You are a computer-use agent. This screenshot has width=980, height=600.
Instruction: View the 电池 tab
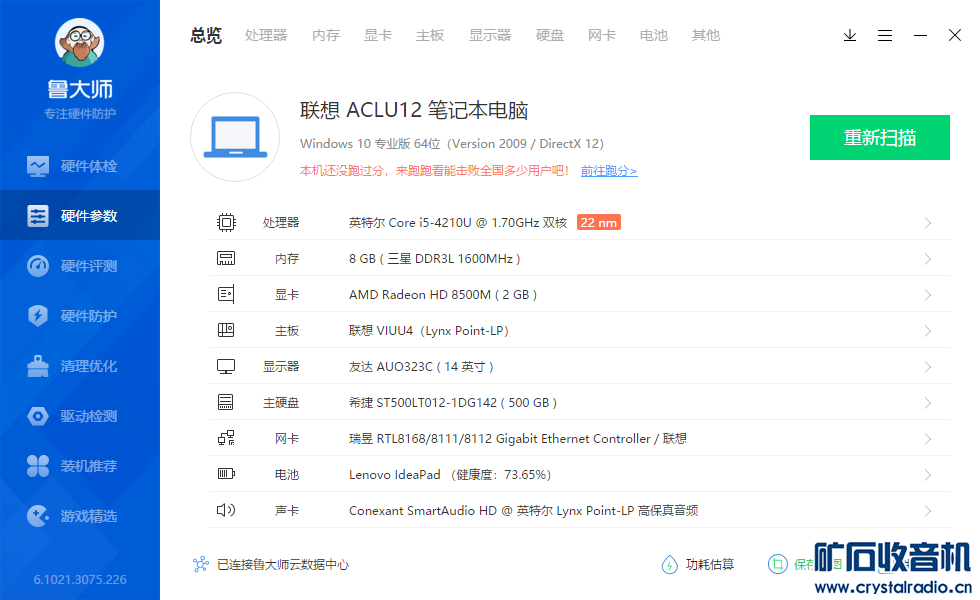tap(654, 36)
